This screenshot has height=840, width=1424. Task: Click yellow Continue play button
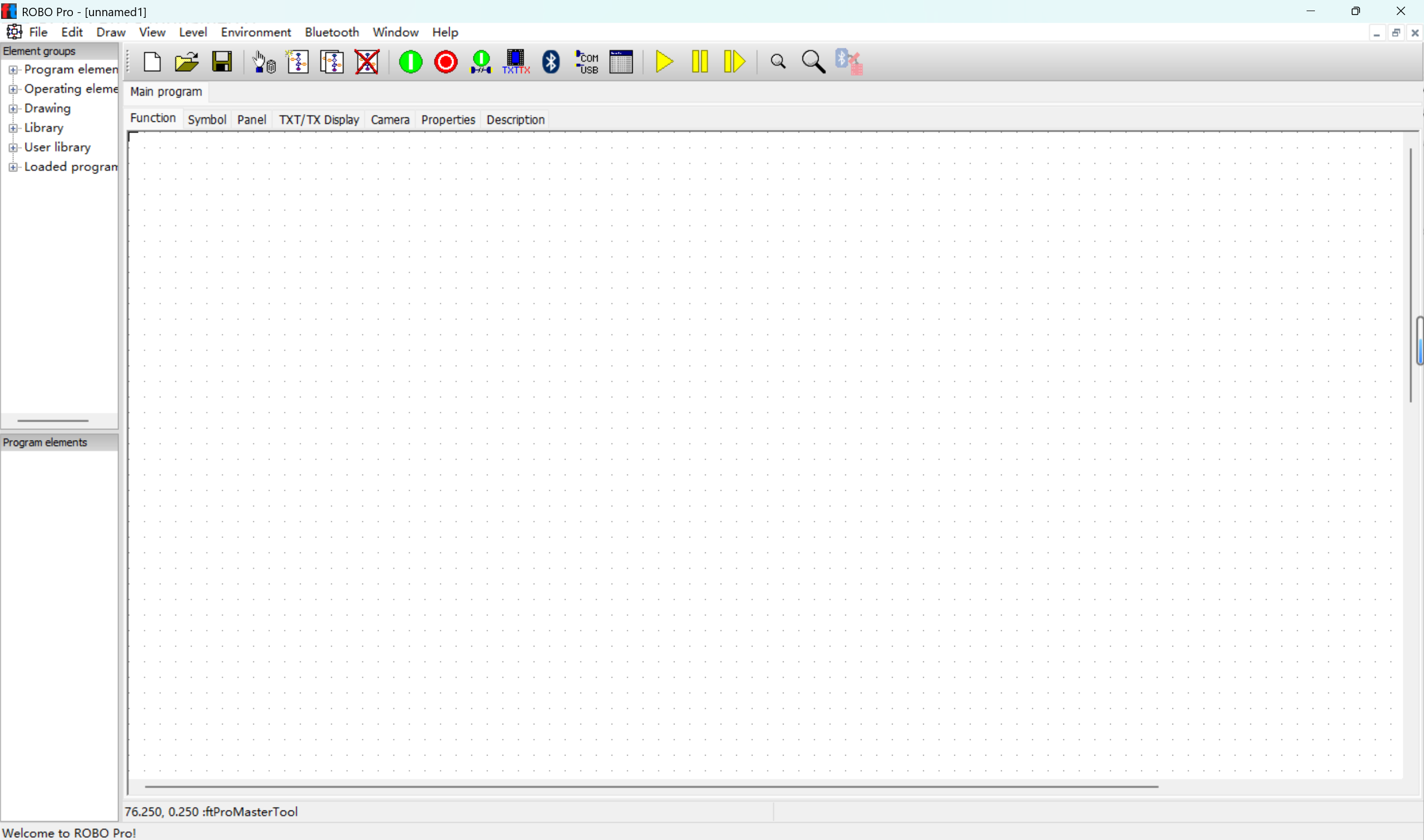point(664,62)
